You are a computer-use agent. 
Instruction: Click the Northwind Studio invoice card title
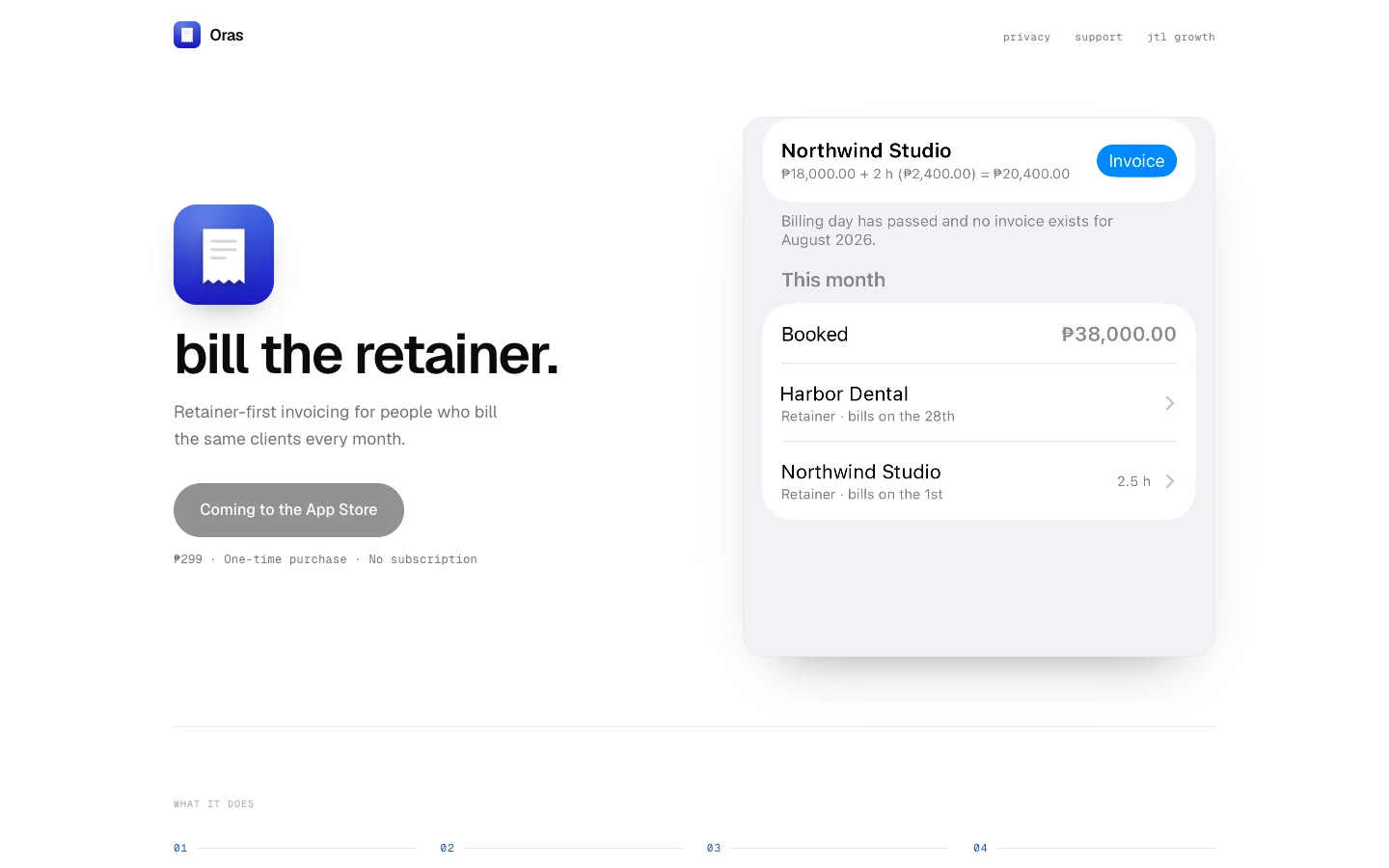[866, 150]
